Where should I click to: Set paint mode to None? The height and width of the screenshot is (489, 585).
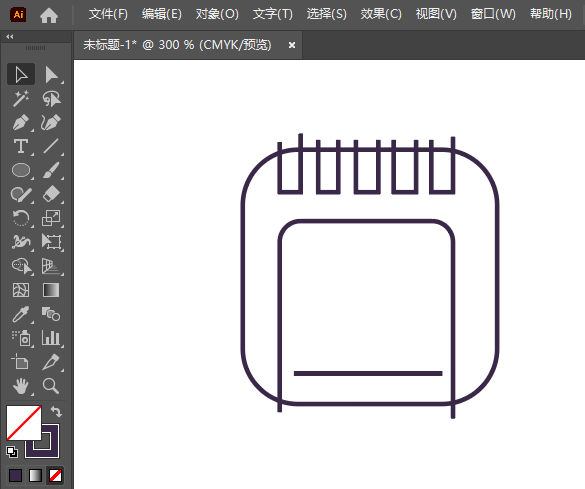[x=56, y=476]
